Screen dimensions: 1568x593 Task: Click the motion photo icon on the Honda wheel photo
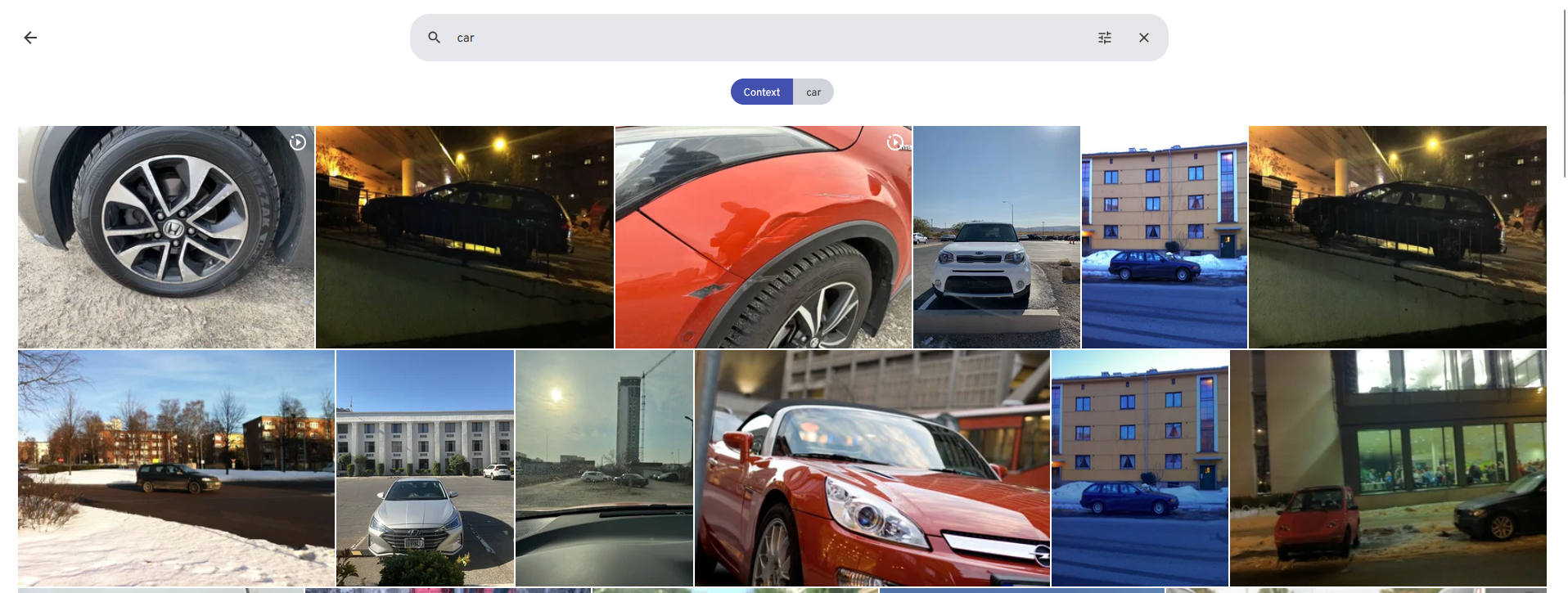coord(298,142)
